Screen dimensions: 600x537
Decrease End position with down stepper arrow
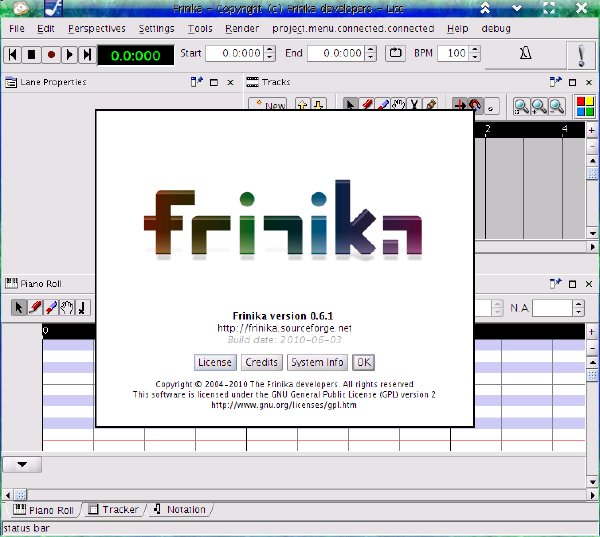point(370,57)
